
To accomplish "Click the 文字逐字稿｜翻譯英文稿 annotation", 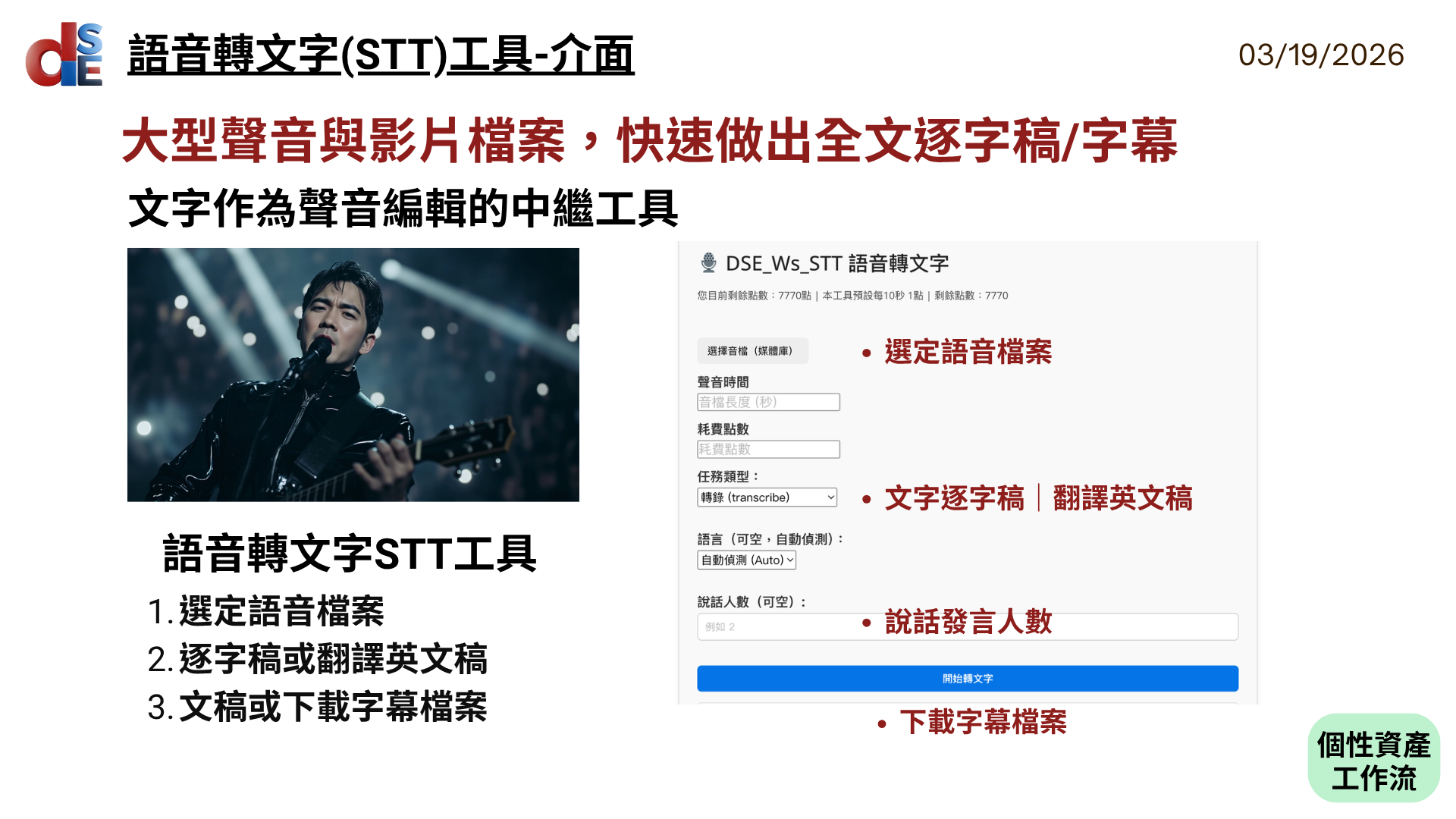I will [1038, 498].
